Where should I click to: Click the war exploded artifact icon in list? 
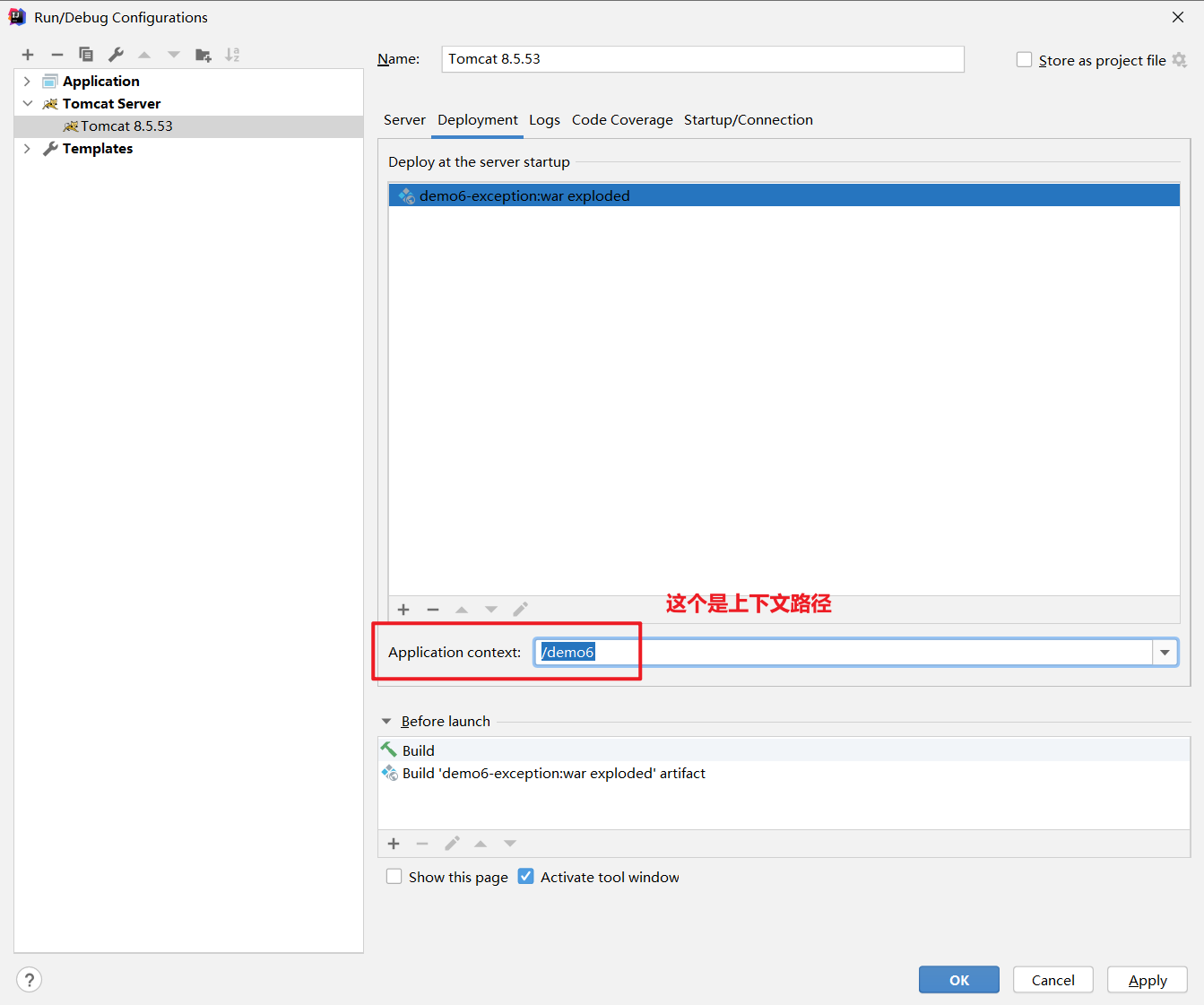point(407,195)
